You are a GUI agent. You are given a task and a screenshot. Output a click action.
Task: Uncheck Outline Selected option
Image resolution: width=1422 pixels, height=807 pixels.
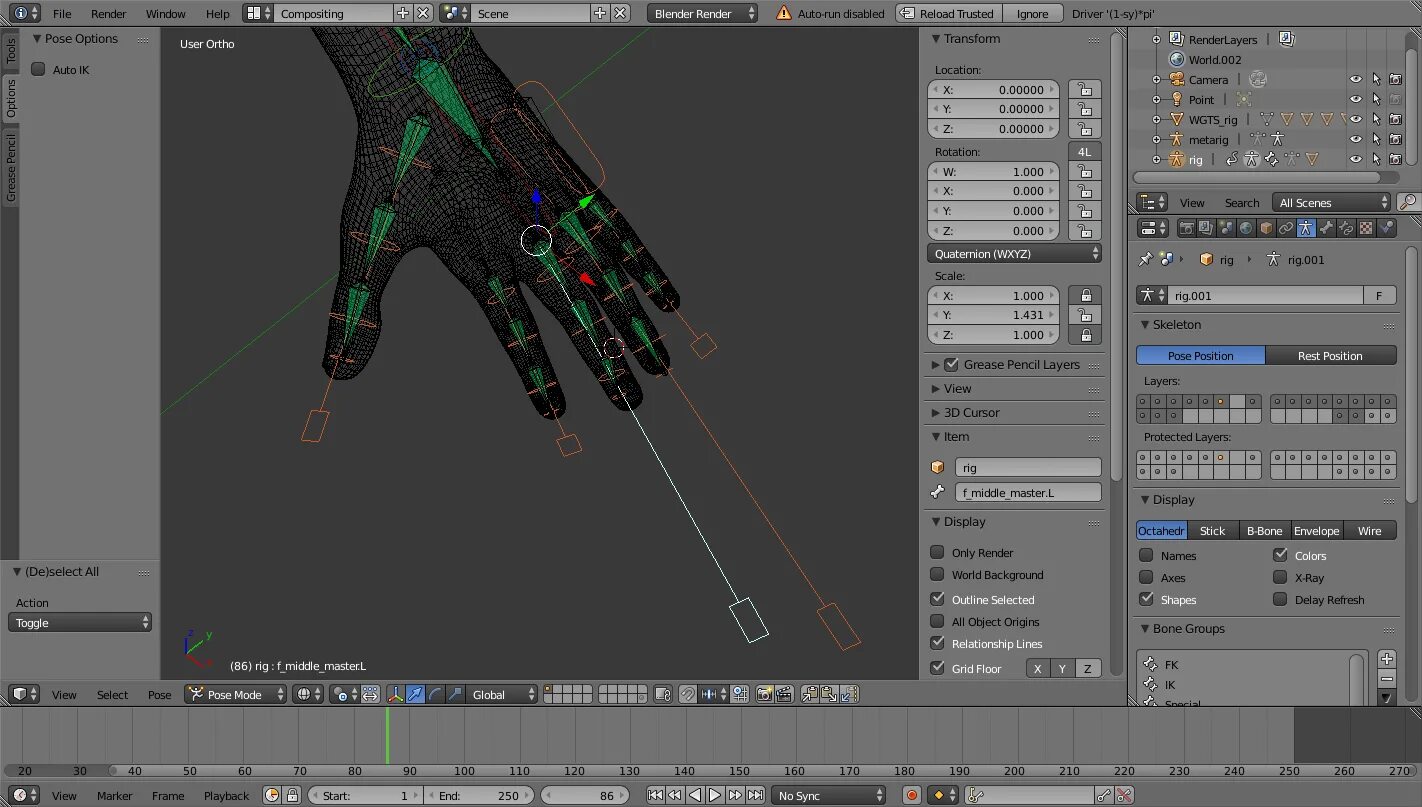937,599
